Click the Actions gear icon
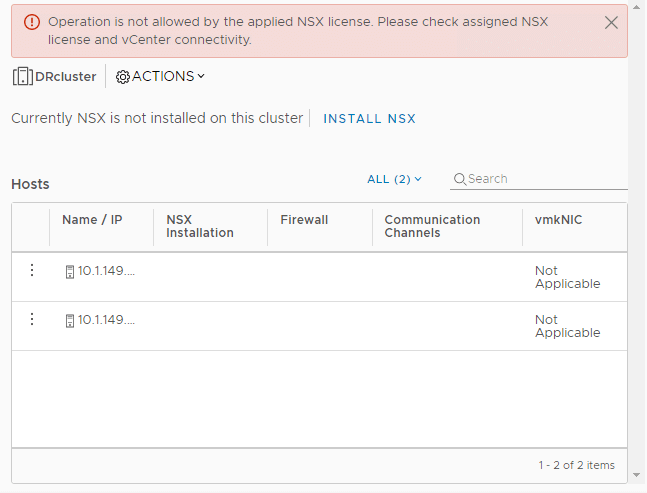The image size is (647, 493). point(123,77)
